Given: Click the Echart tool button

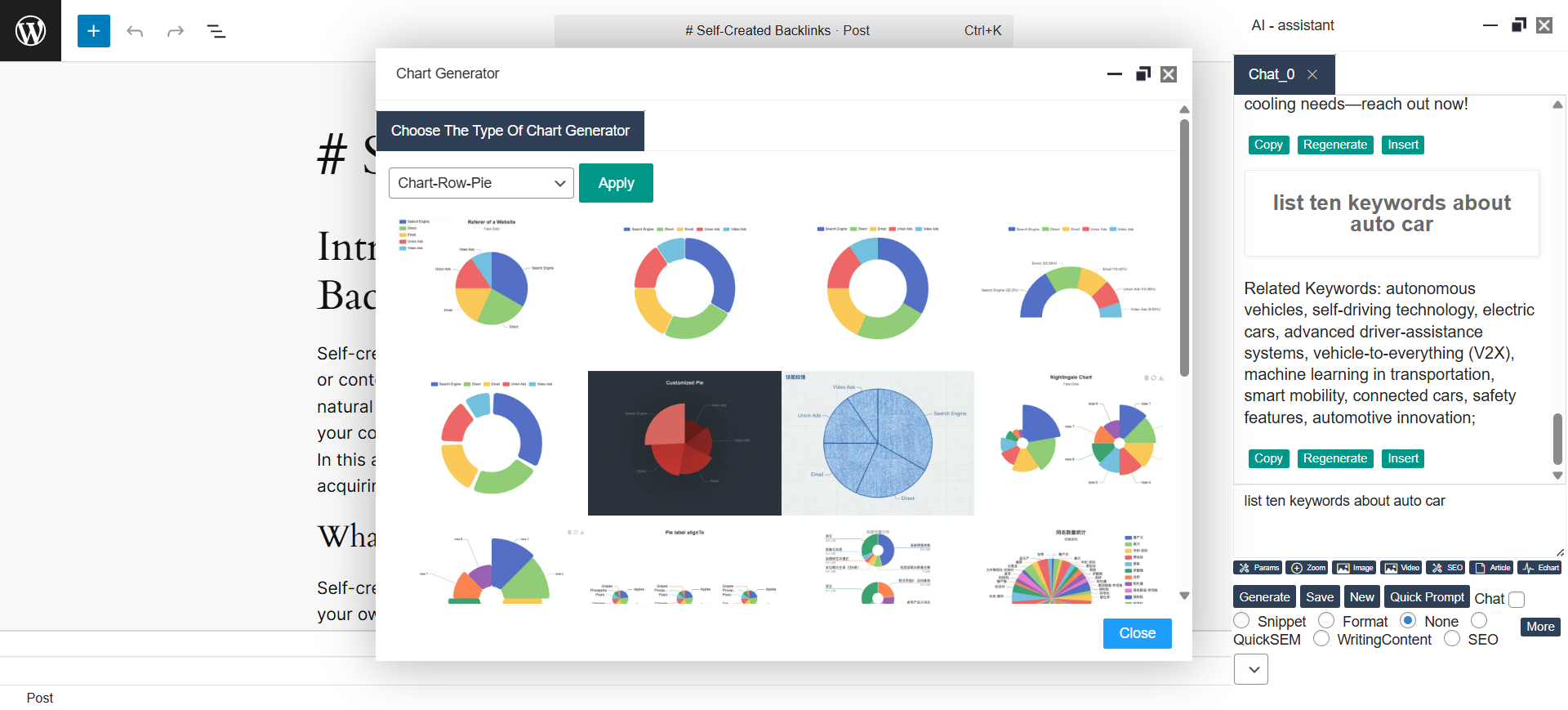Looking at the screenshot, I should pos(1540,568).
